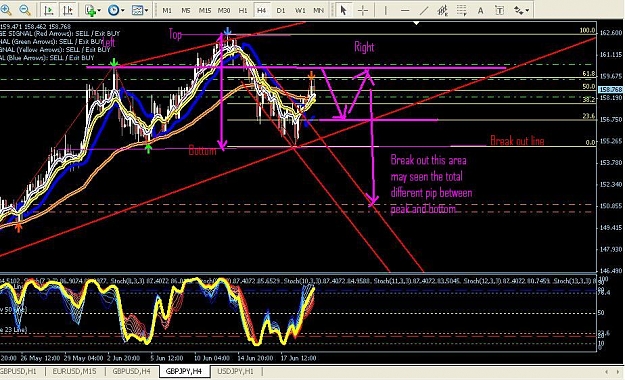The height and width of the screenshot is (380, 625).
Task: Expand the Indicators dropdown arrow
Action: pos(99,10)
